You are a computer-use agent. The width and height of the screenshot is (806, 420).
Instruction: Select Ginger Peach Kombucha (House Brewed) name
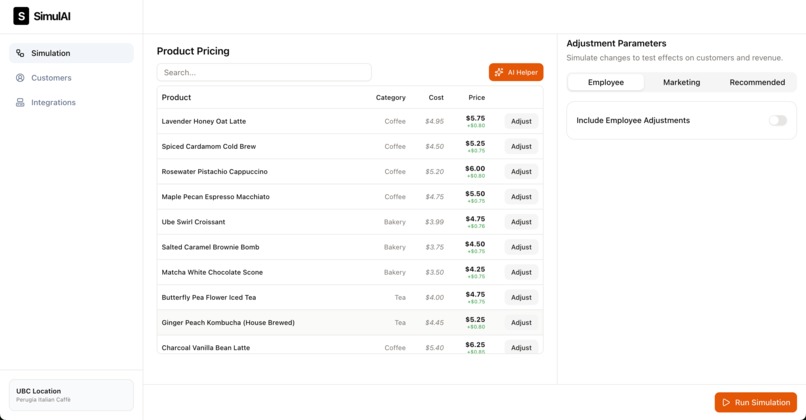[x=228, y=323]
